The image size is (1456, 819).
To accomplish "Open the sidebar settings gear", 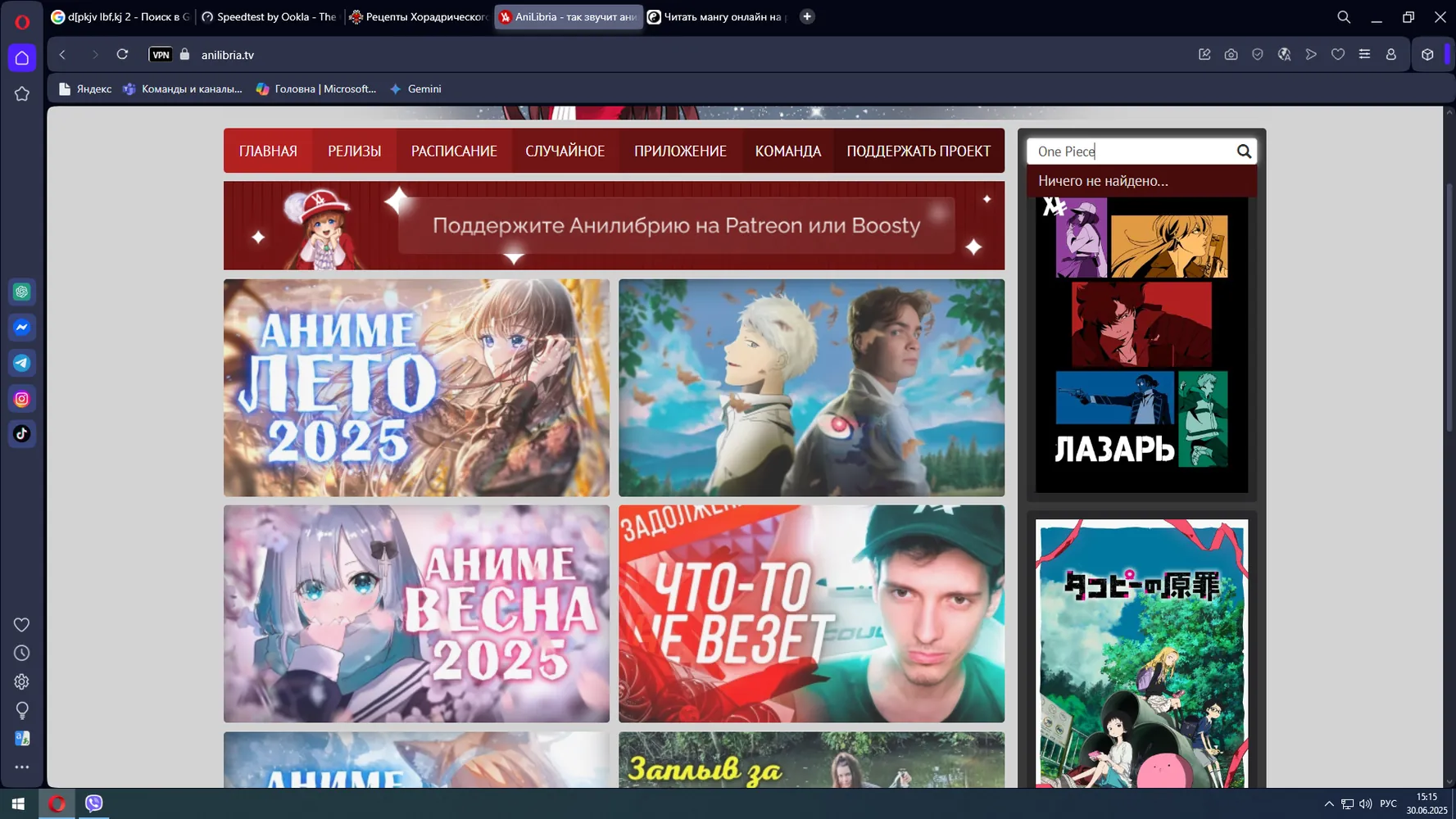I will (22, 681).
